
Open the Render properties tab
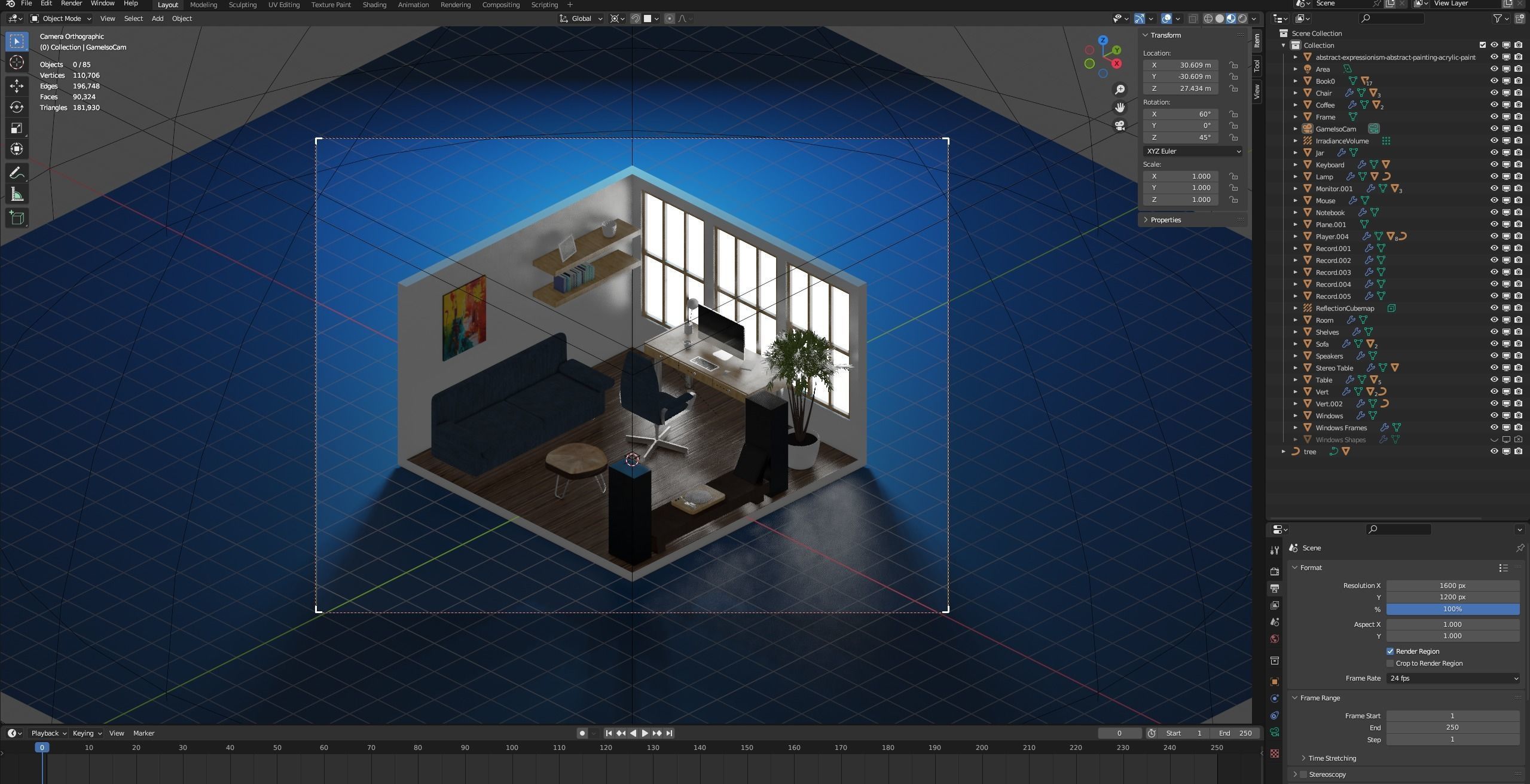(x=1275, y=572)
